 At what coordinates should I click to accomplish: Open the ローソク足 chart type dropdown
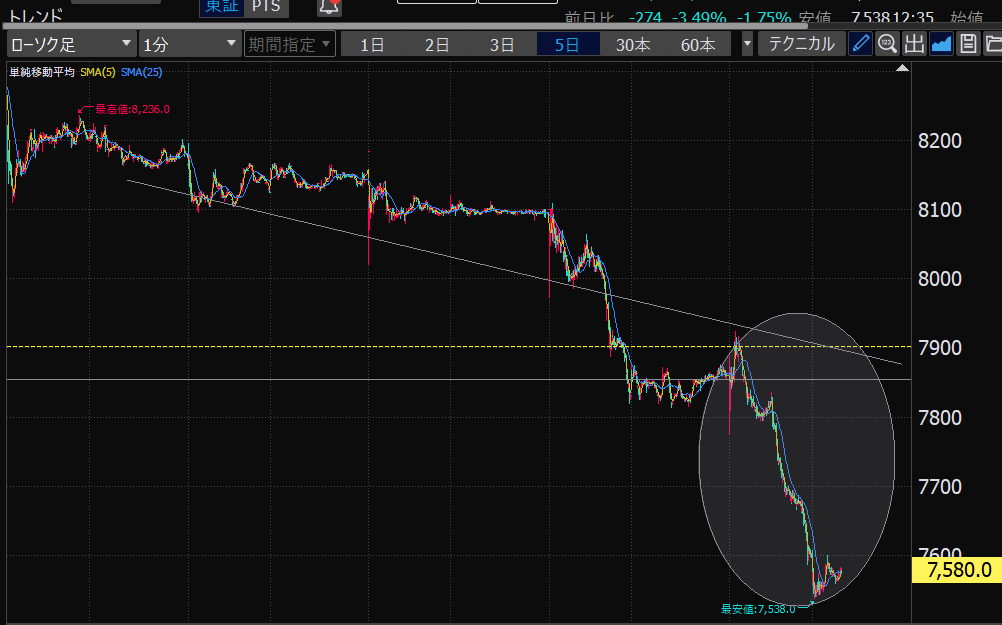[x=71, y=44]
